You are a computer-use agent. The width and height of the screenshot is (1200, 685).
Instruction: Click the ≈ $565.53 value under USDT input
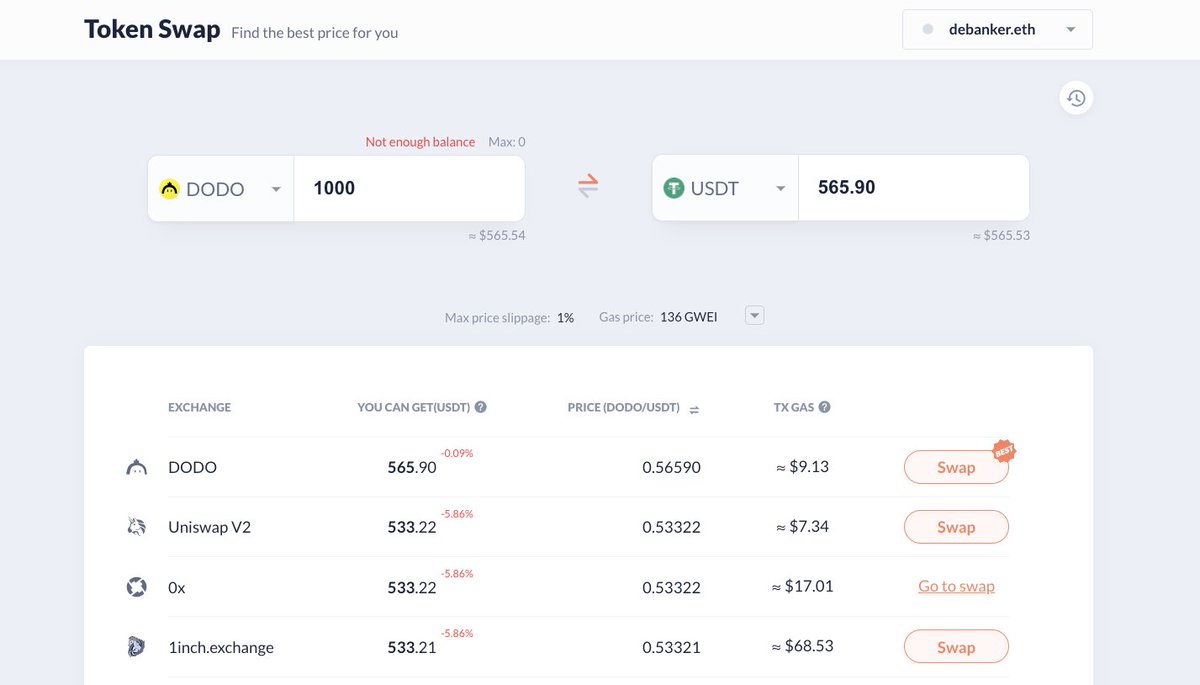pyautogui.click(x=1001, y=236)
